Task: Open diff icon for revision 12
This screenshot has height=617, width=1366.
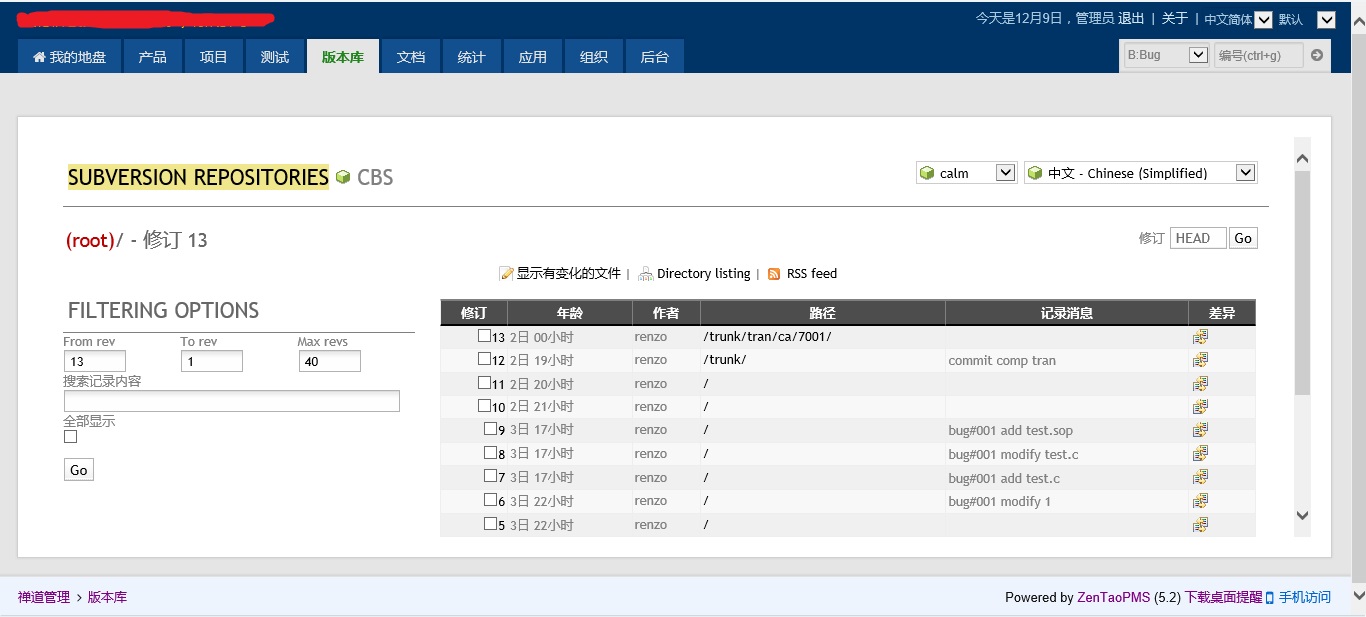Action: (1200, 360)
